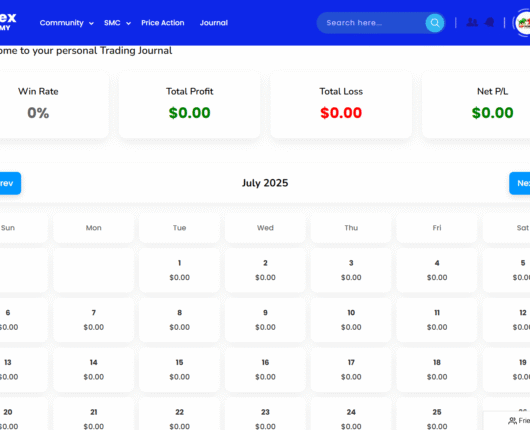Viewport: 530px width, 430px height.
Task: Open calendar day 25
Action: (x=437, y=414)
